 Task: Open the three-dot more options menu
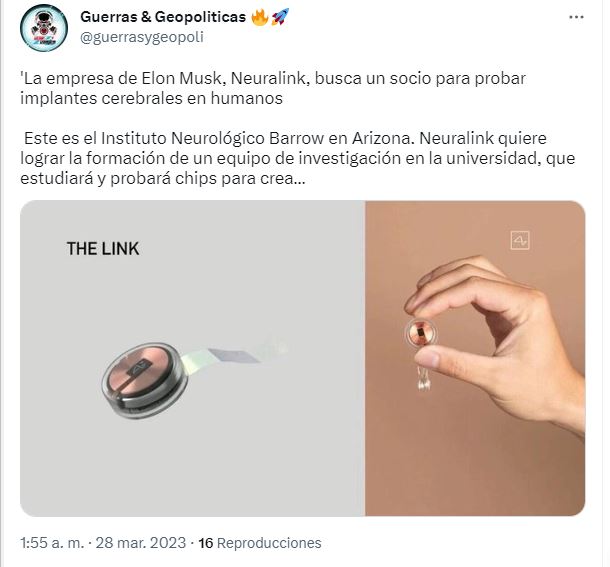576,17
